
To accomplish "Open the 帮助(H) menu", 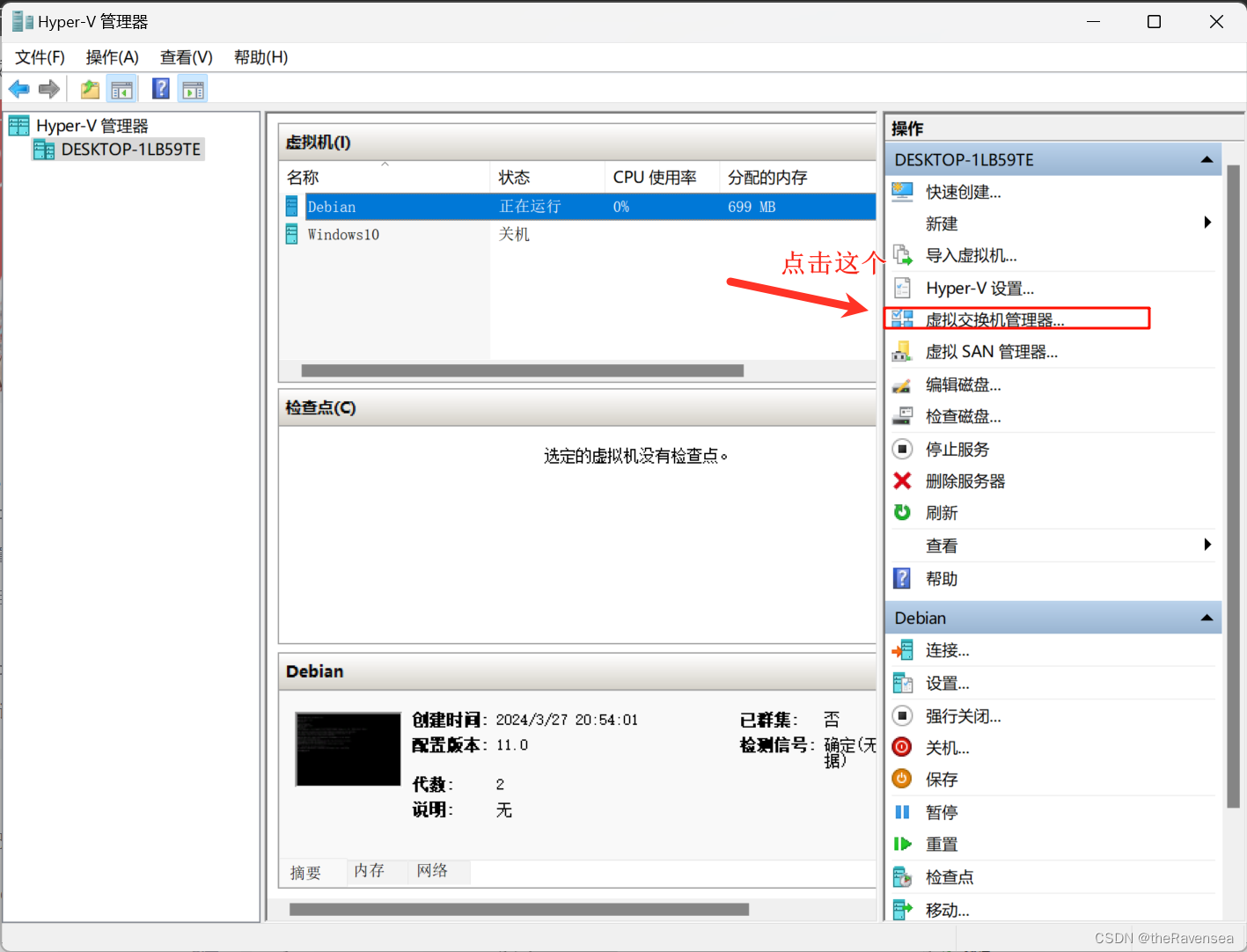I will coord(260,57).
